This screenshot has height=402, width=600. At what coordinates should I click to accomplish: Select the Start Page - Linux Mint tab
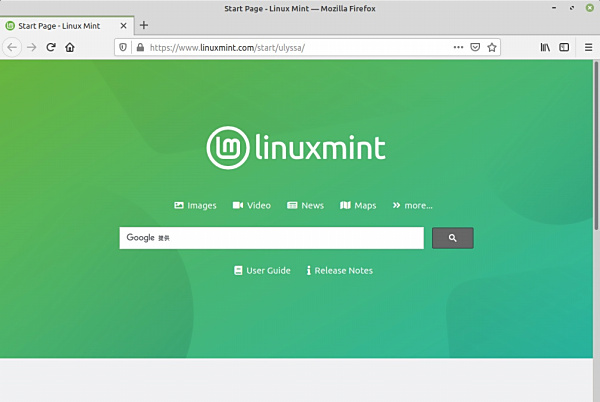(x=67, y=26)
